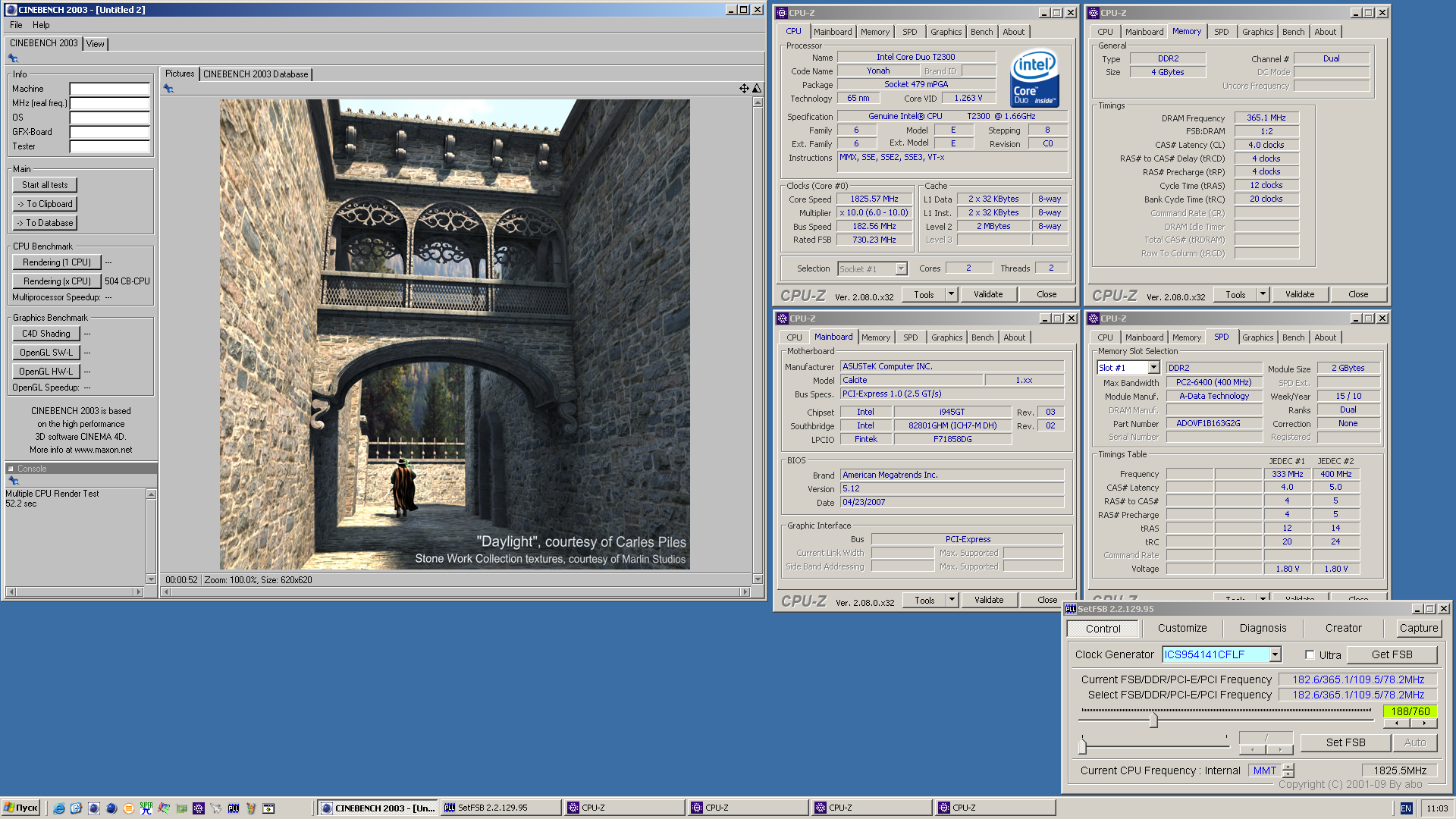Switch to SetFSB in the taskbar

point(501,808)
